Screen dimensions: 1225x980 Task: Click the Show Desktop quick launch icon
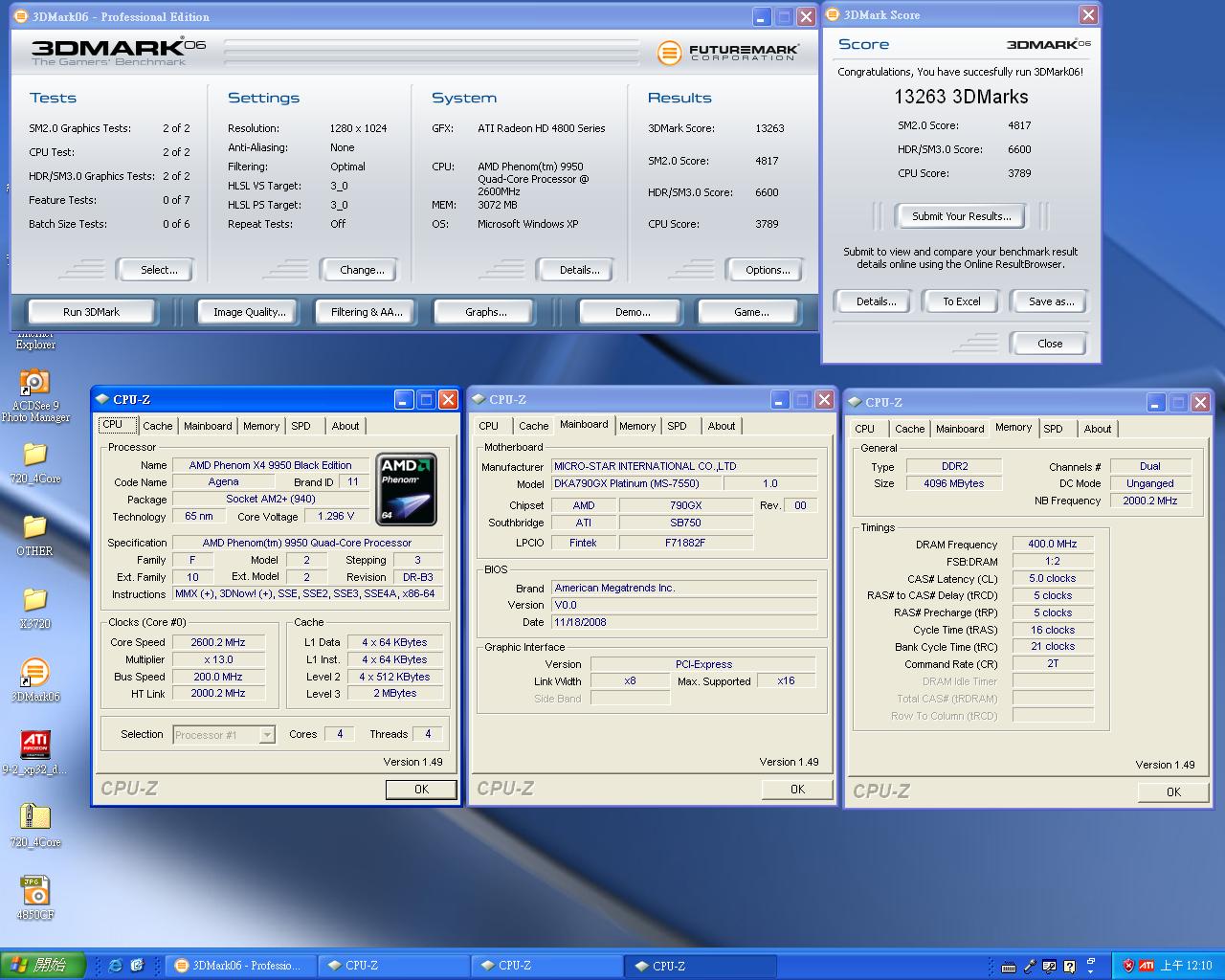coord(137,966)
